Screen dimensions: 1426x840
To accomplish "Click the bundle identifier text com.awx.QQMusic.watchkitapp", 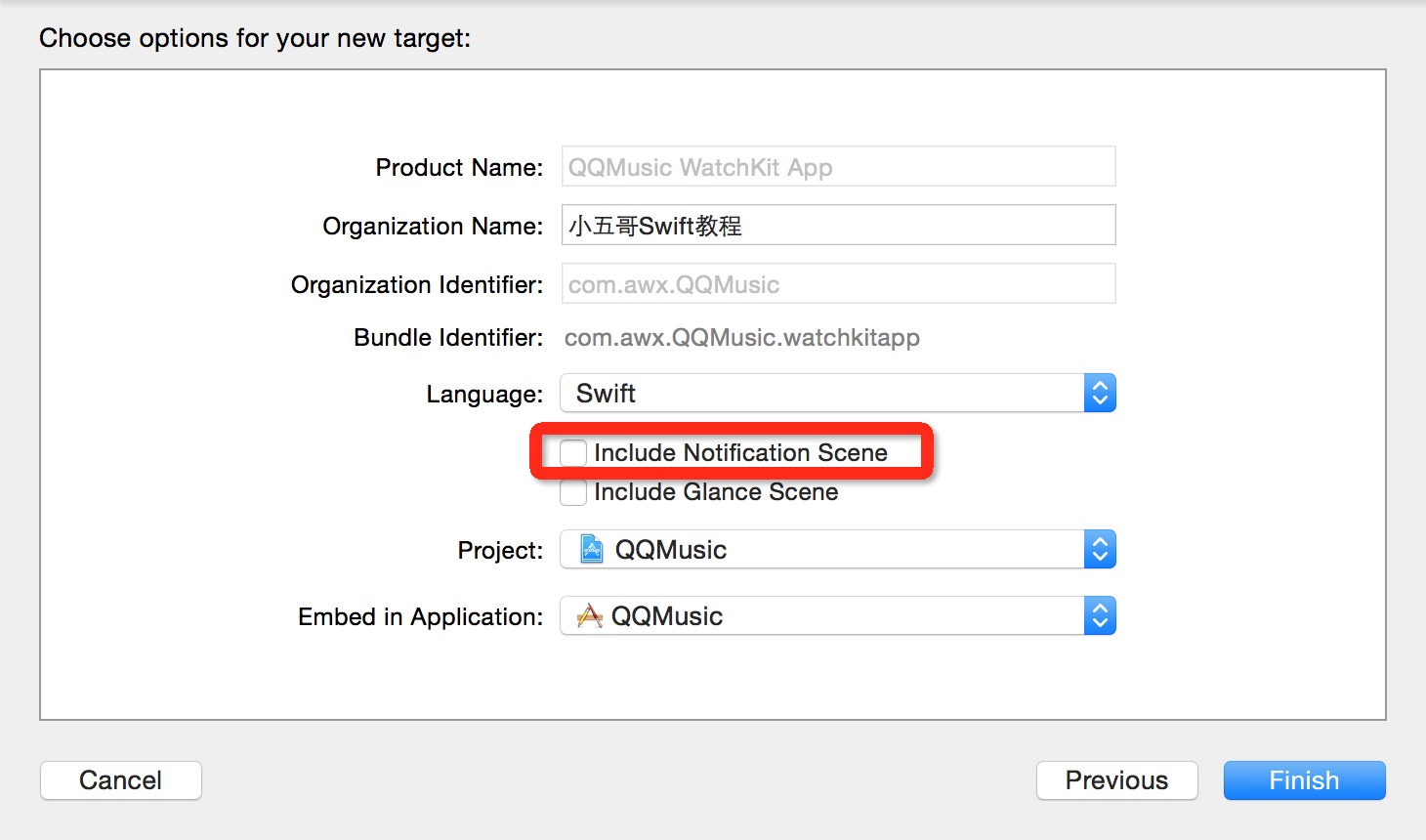I will 742,338.
